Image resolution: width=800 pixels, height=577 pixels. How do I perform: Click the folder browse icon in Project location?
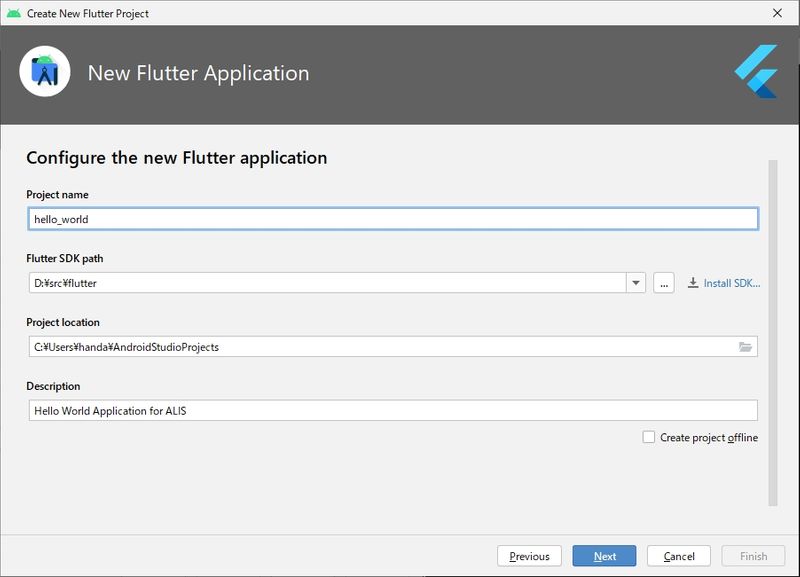point(745,347)
